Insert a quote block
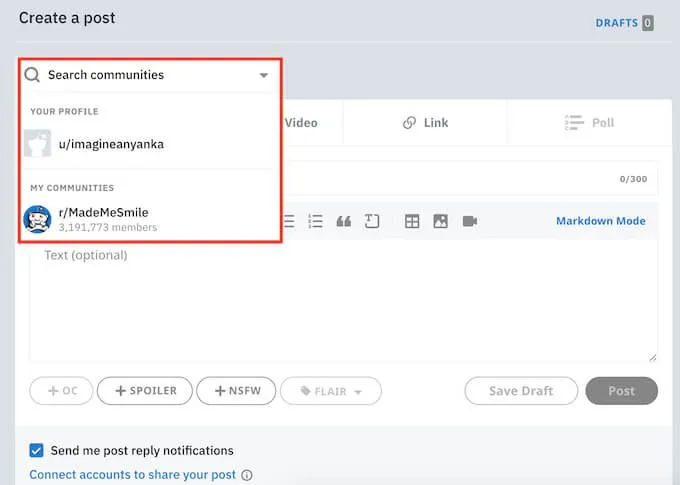The height and width of the screenshot is (485, 680). [x=343, y=221]
